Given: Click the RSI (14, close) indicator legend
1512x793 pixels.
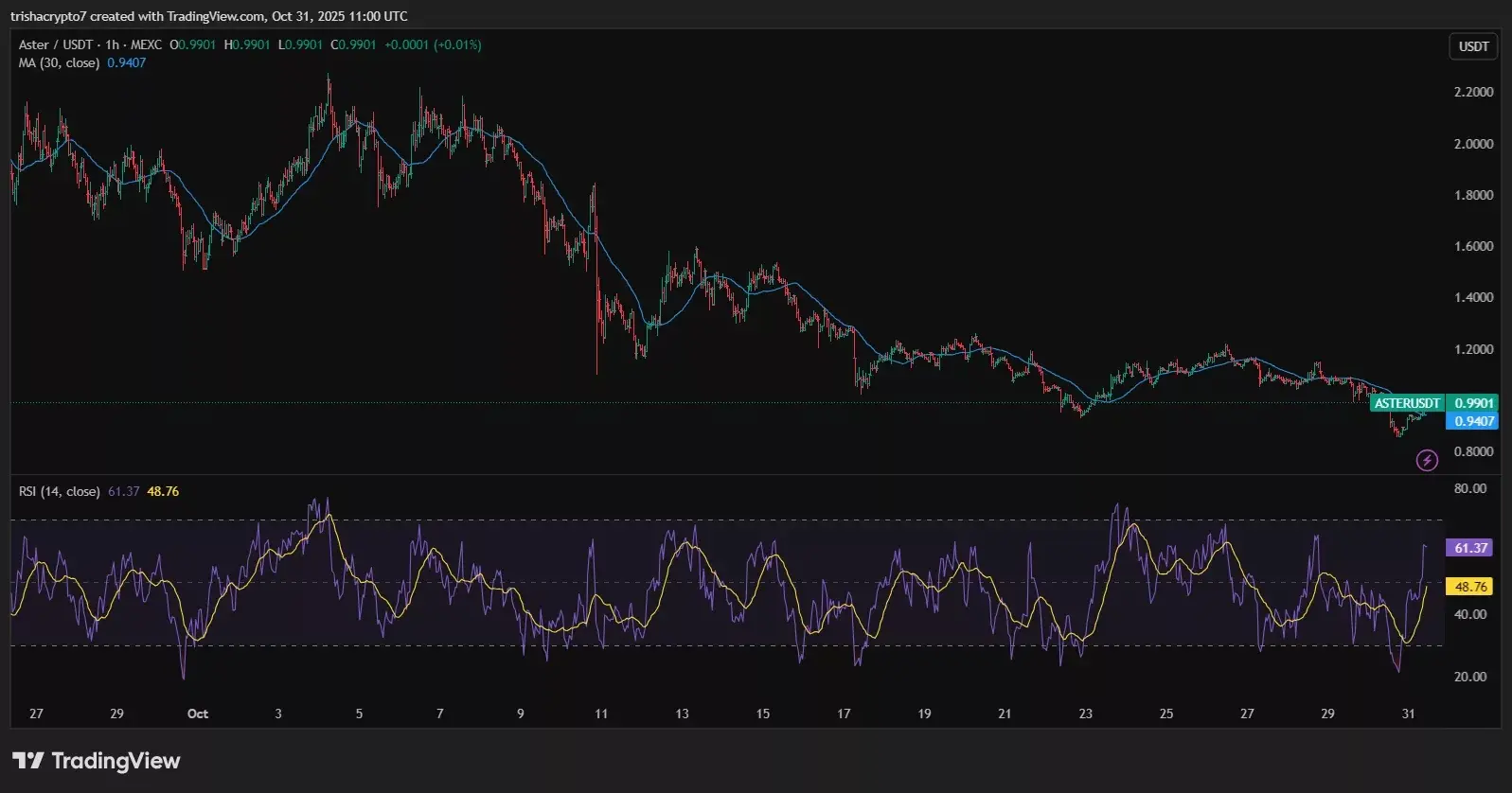Looking at the screenshot, I should click(59, 491).
